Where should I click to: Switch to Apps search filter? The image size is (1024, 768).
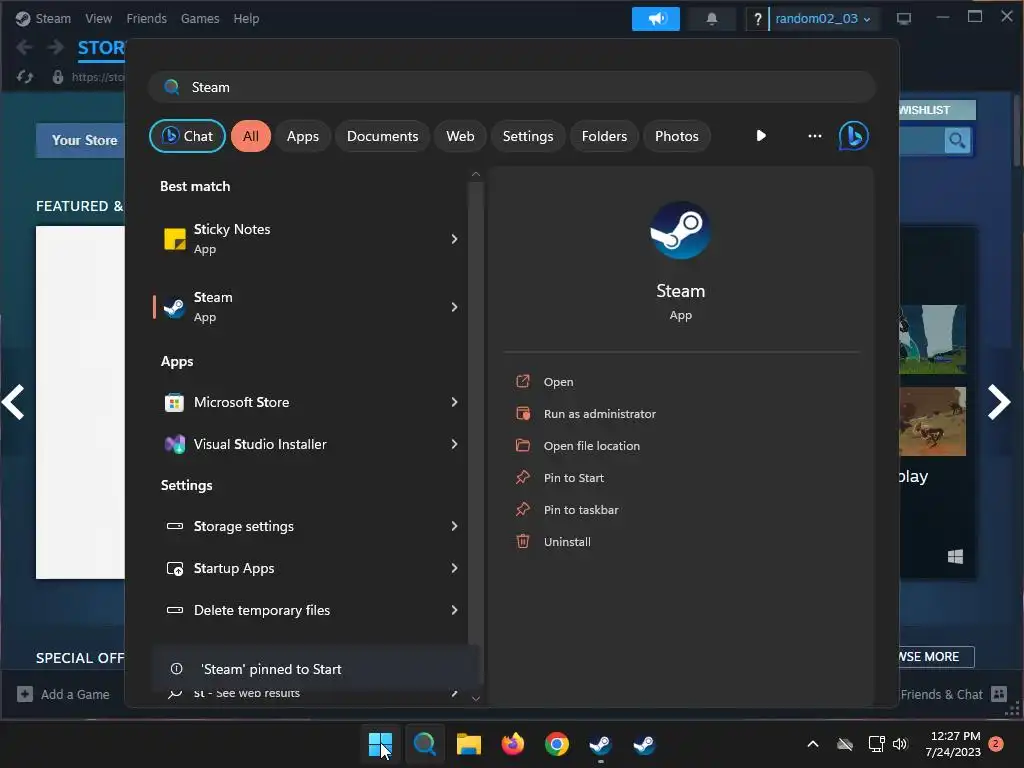pyautogui.click(x=302, y=136)
